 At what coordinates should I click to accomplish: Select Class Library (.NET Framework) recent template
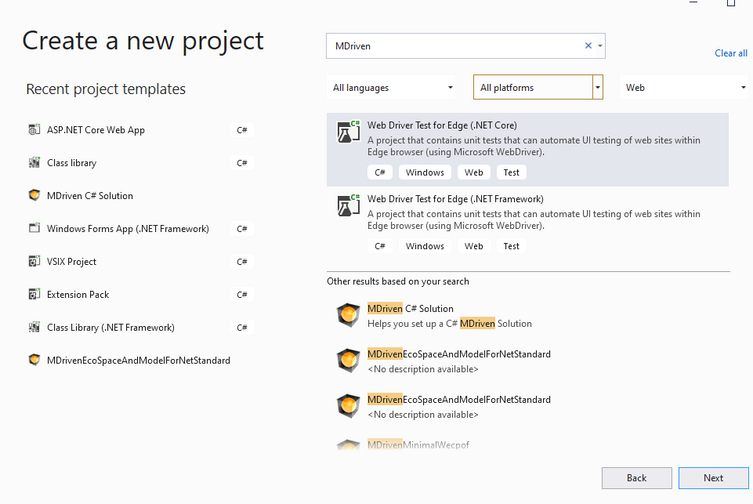click(110, 328)
